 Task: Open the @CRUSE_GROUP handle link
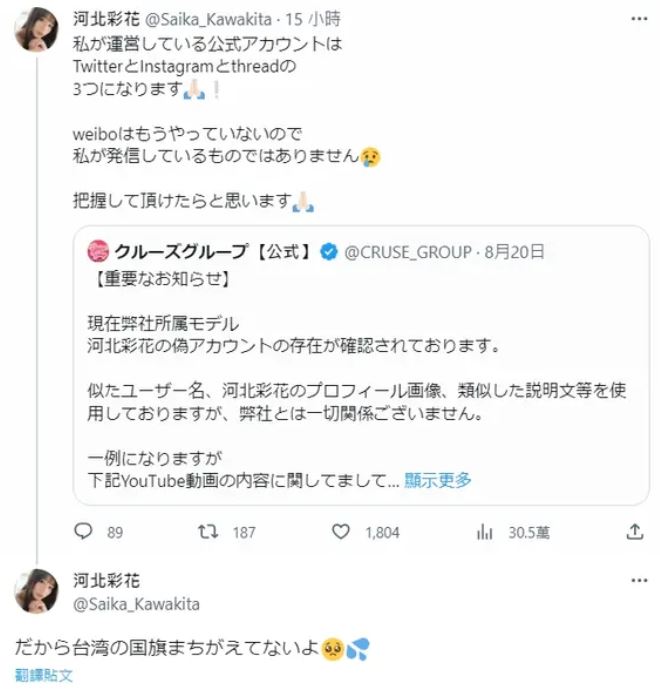(x=409, y=251)
